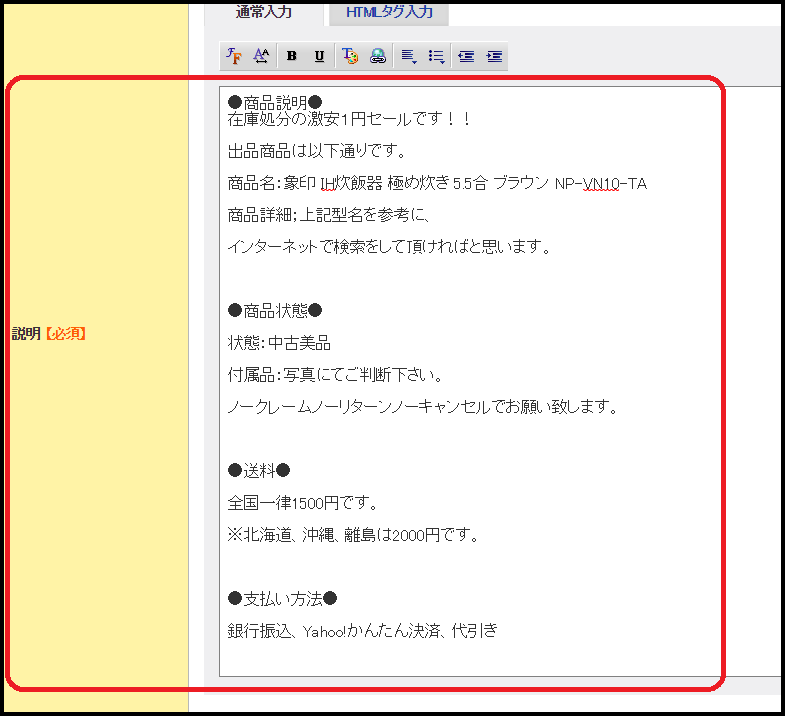Click inside the description text area
This screenshot has height=716, width=785.
[x=501, y=381]
